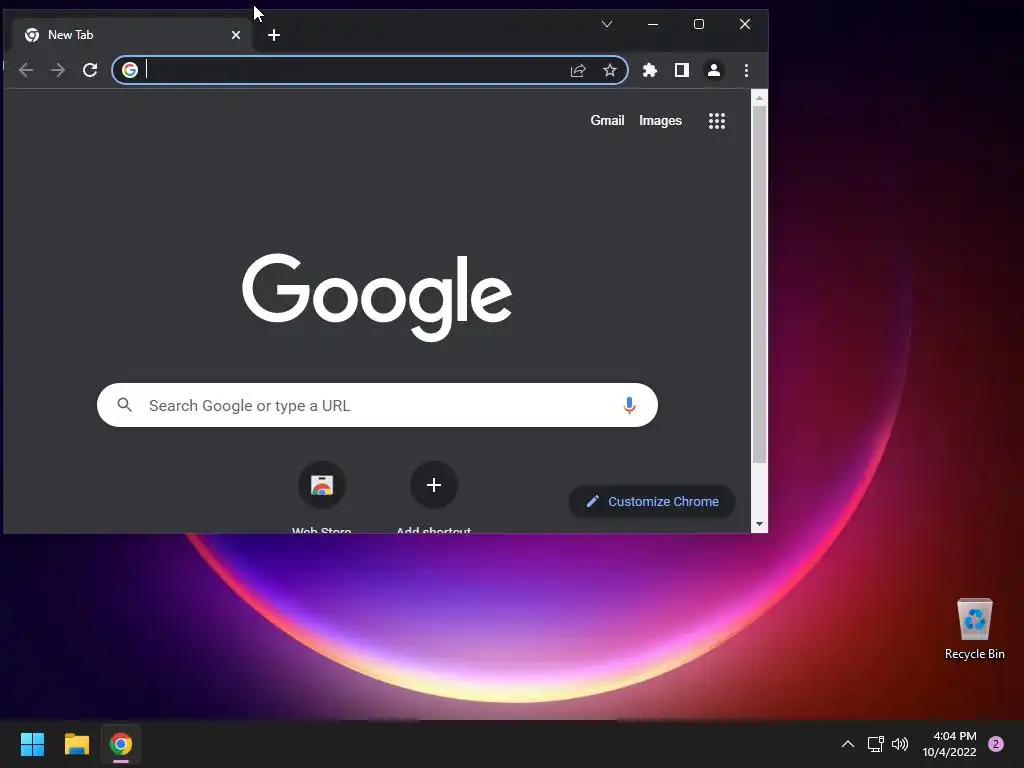
Task: Start voice search with microphone icon
Action: 630,405
